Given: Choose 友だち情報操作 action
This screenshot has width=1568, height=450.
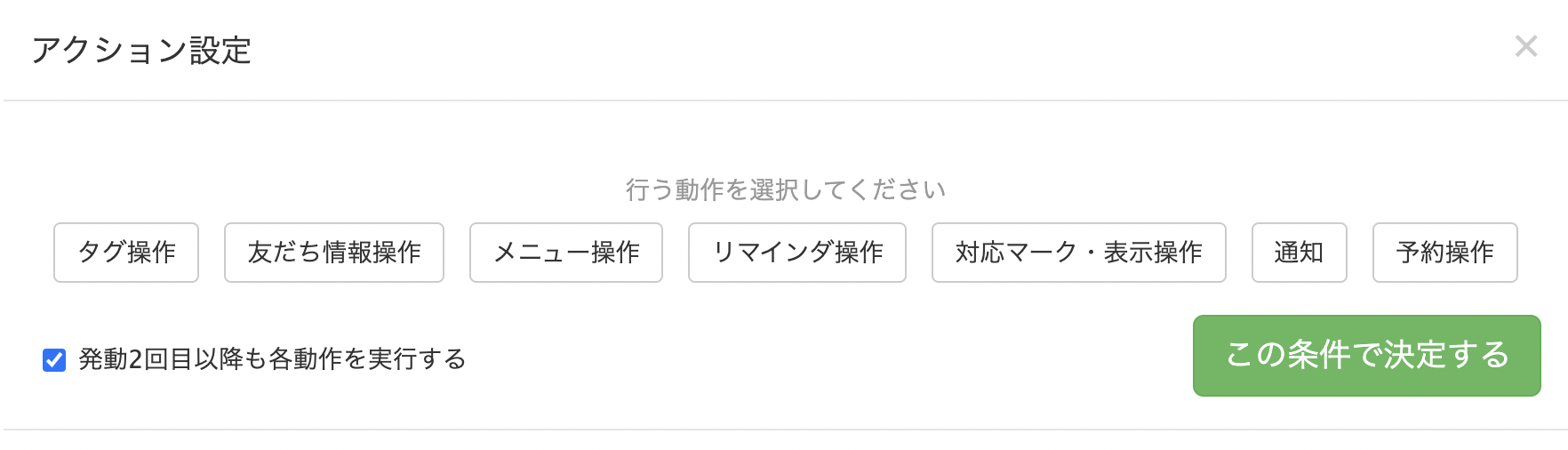Looking at the screenshot, I should [x=334, y=253].
